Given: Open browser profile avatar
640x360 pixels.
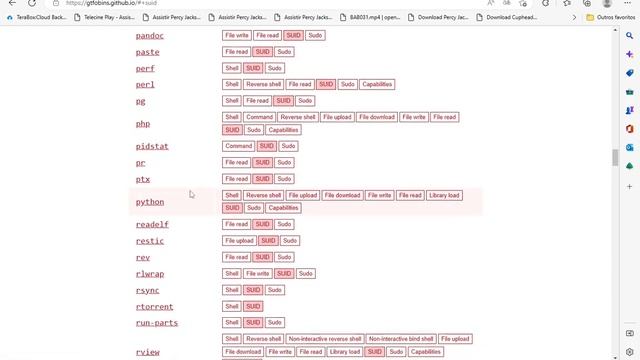Looking at the screenshot, I should click(x=607, y=3).
